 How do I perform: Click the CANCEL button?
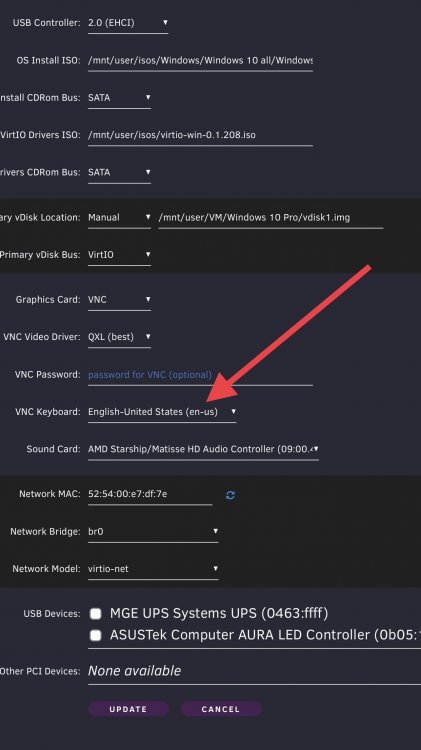221,709
